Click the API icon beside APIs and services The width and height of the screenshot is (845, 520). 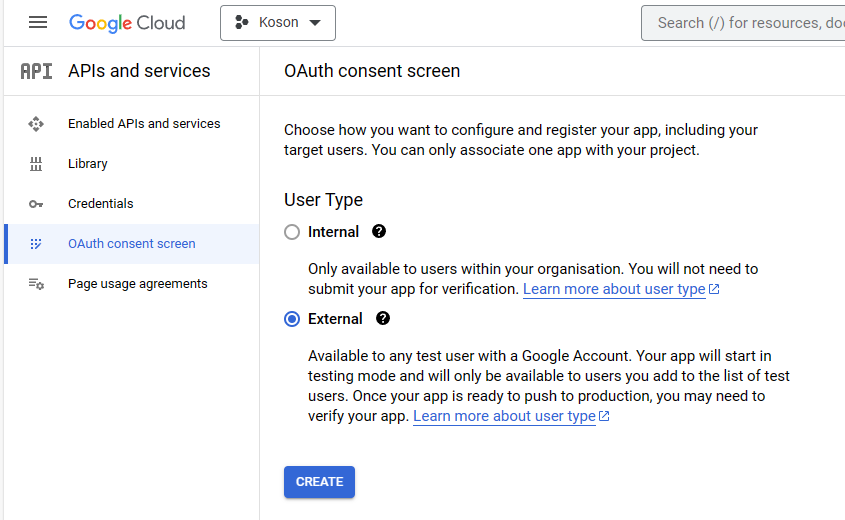click(36, 71)
